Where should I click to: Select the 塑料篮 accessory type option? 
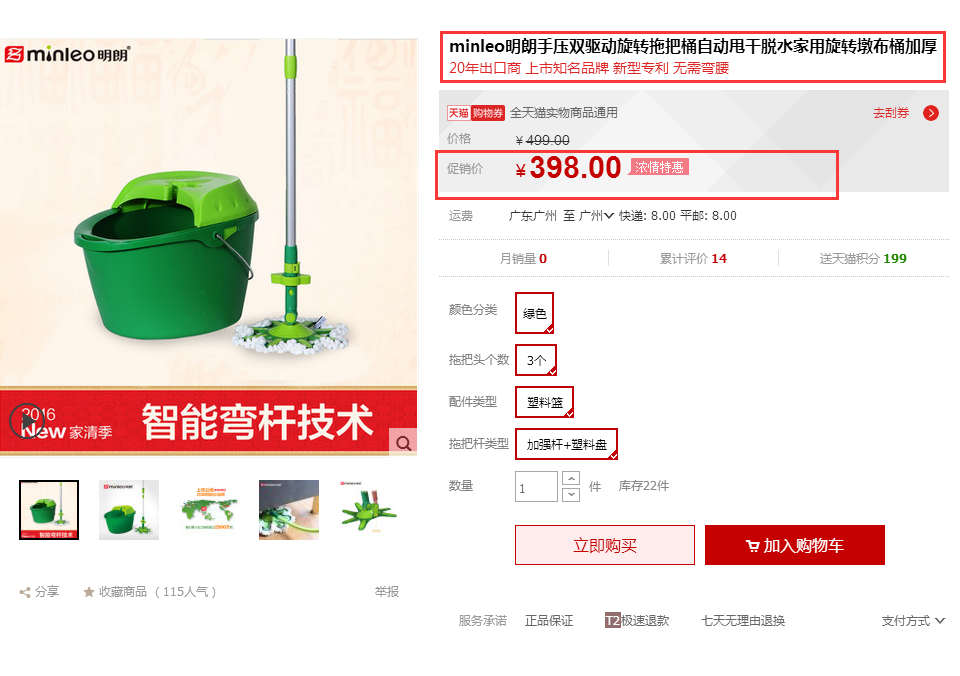pos(544,402)
